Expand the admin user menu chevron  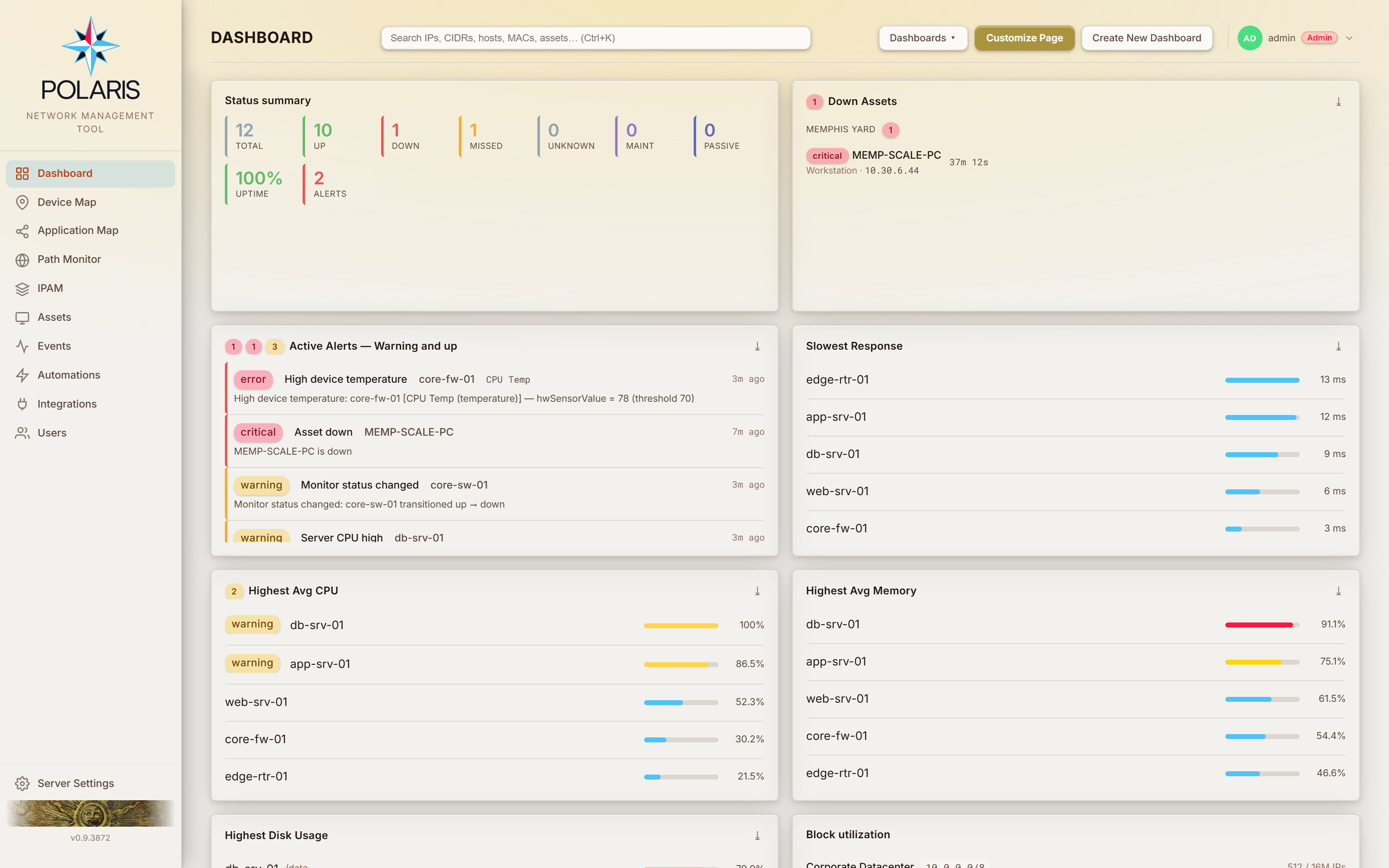pos(1349,38)
